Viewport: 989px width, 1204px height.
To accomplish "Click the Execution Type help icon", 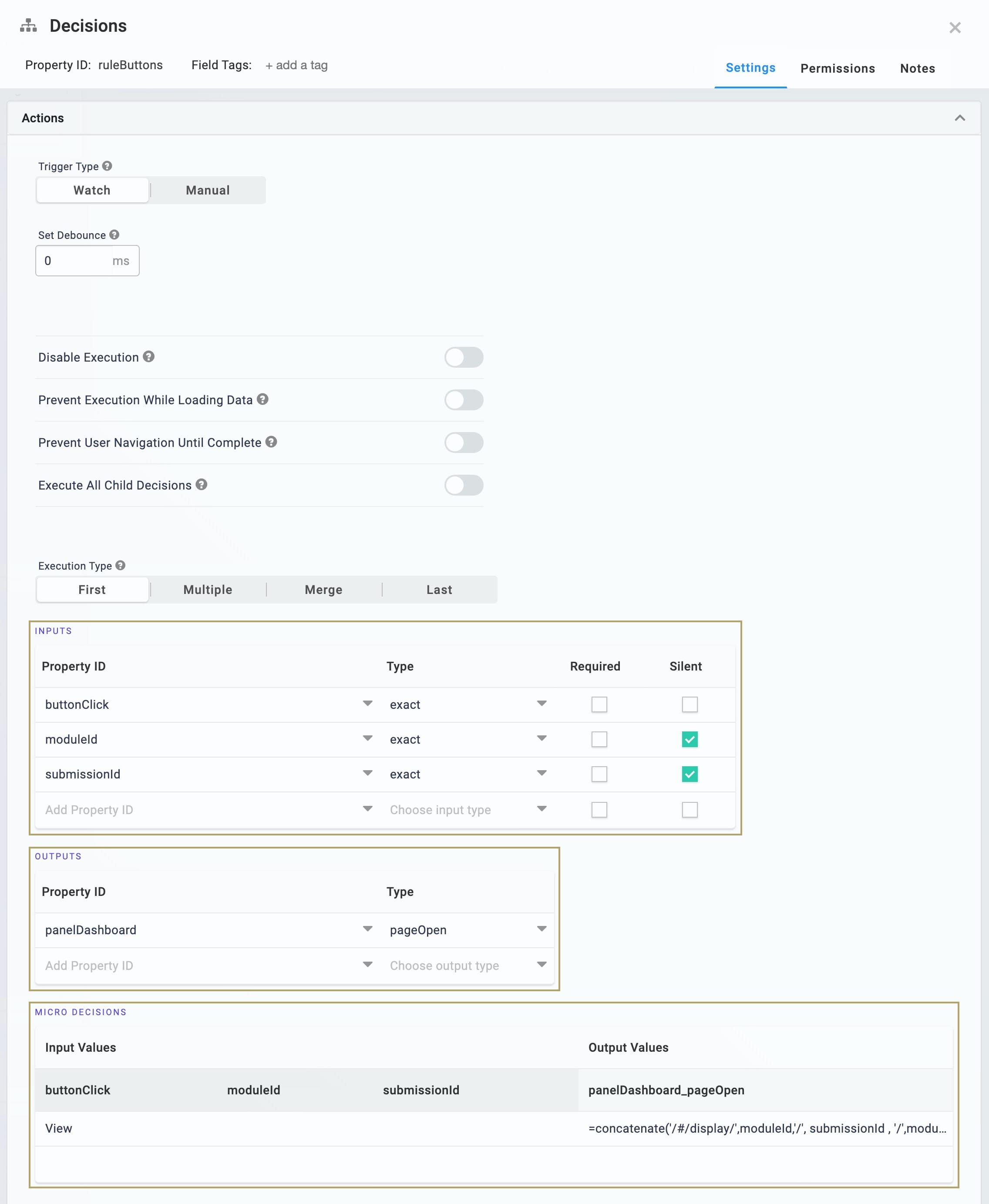I will point(120,566).
